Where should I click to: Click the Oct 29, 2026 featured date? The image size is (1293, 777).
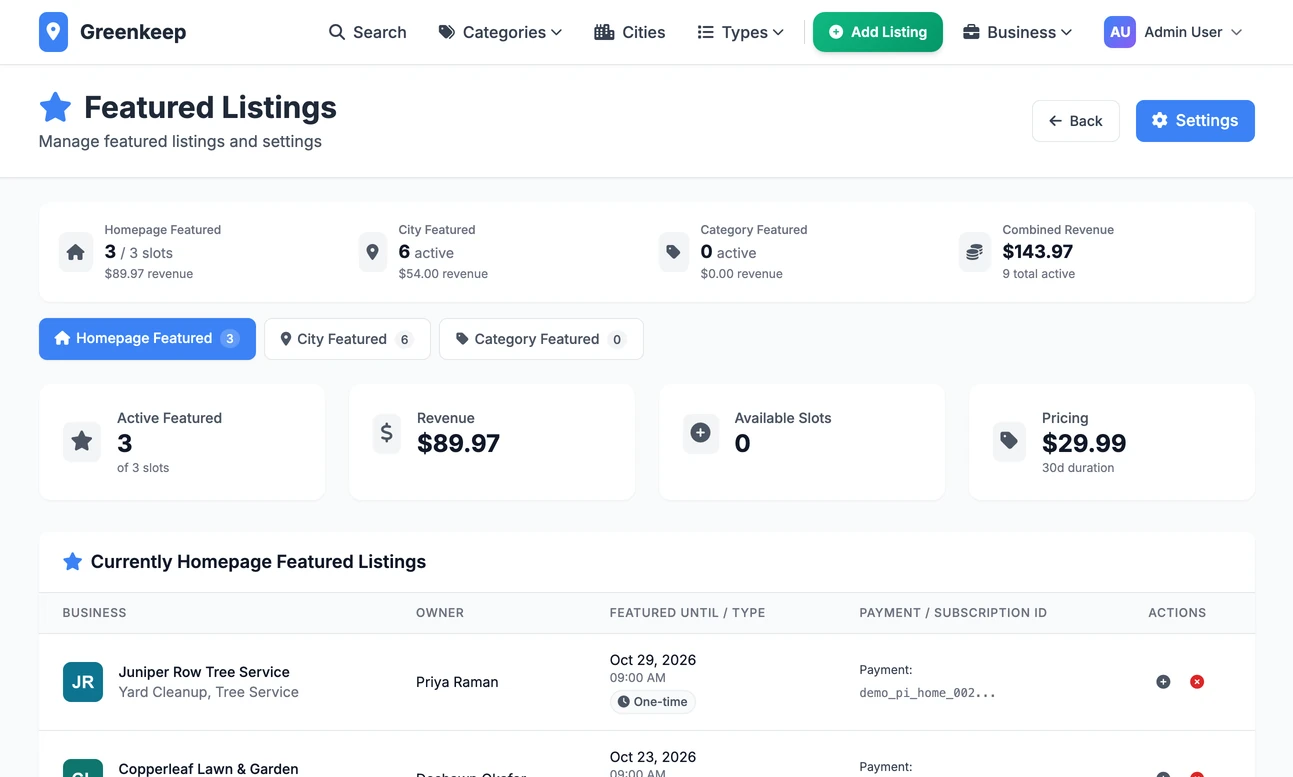653,660
